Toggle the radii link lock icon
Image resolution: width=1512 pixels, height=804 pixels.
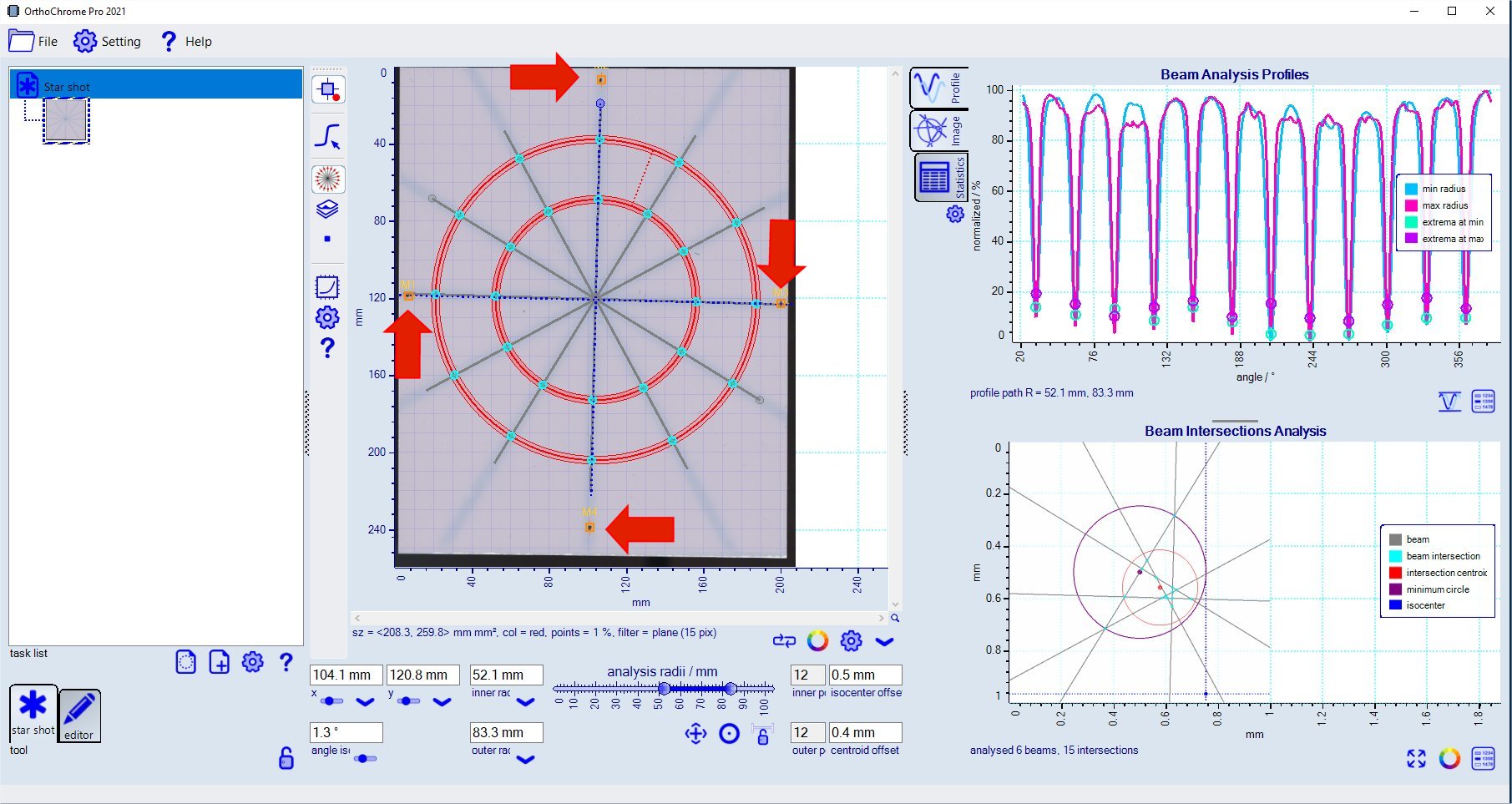tap(762, 735)
